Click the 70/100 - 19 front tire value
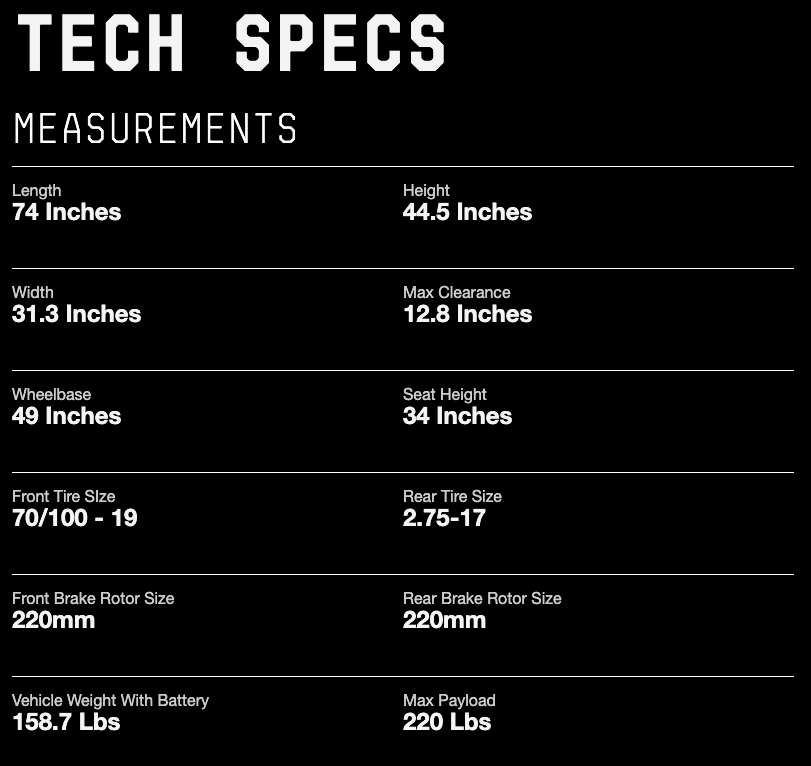 pyautogui.click(x=75, y=518)
